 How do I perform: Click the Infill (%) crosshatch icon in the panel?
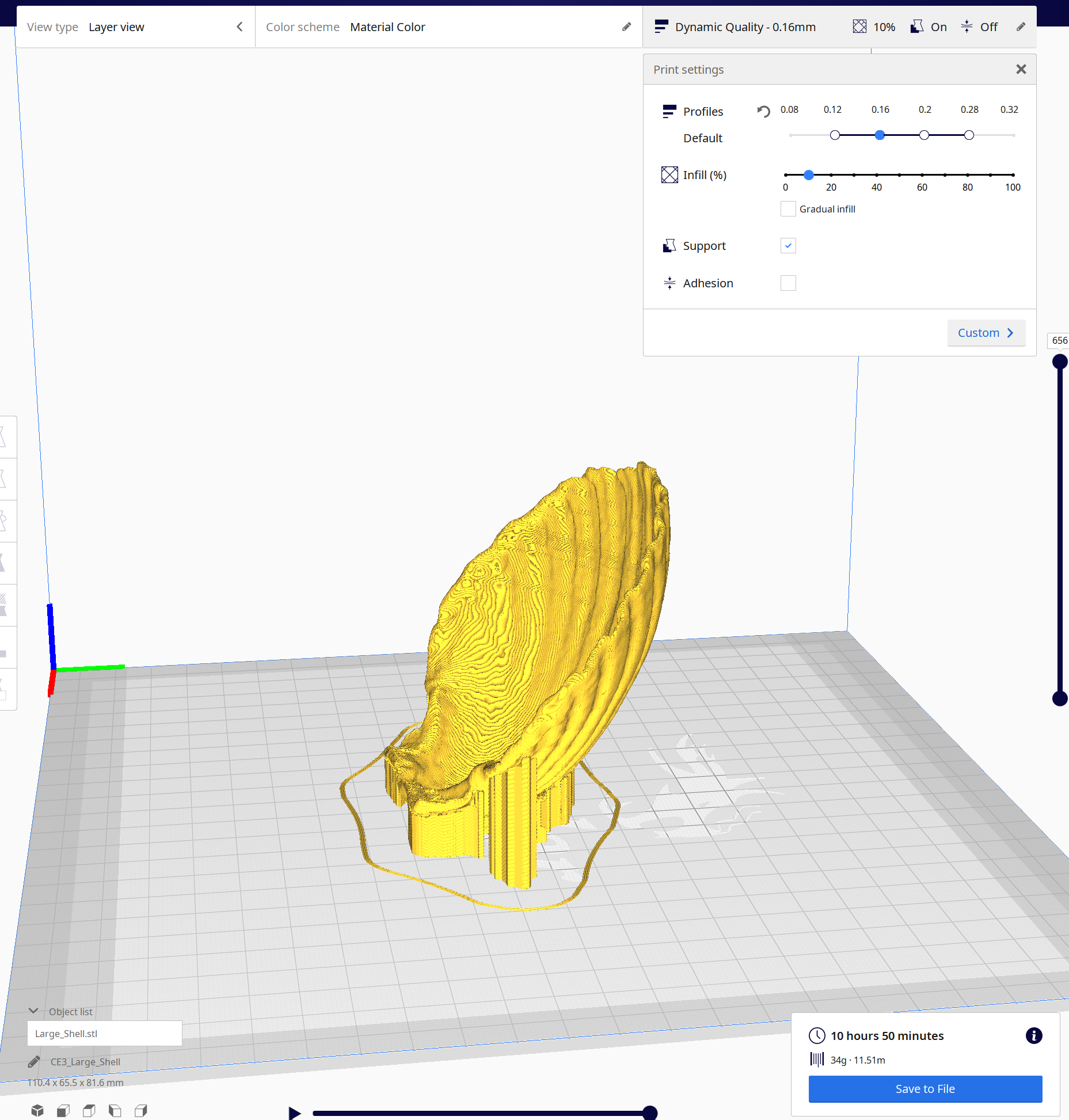coord(669,174)
